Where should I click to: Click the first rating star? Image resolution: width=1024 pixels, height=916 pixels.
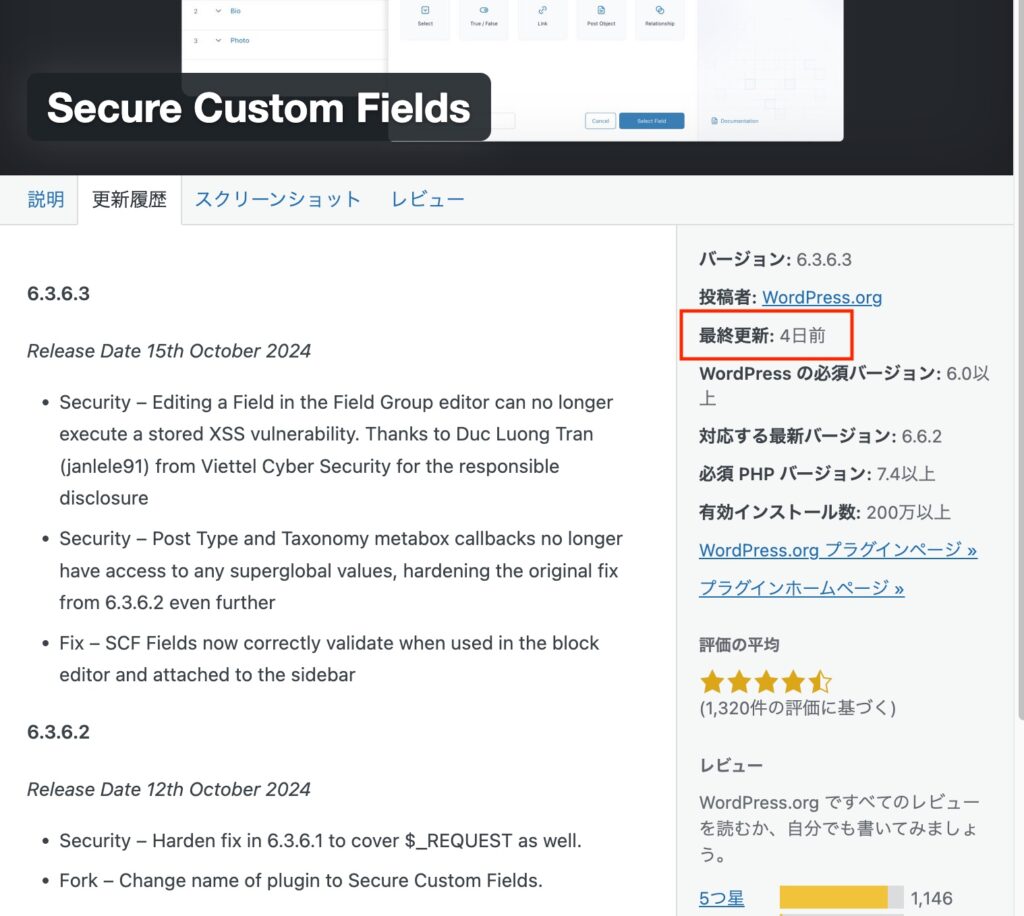point(712,682)
